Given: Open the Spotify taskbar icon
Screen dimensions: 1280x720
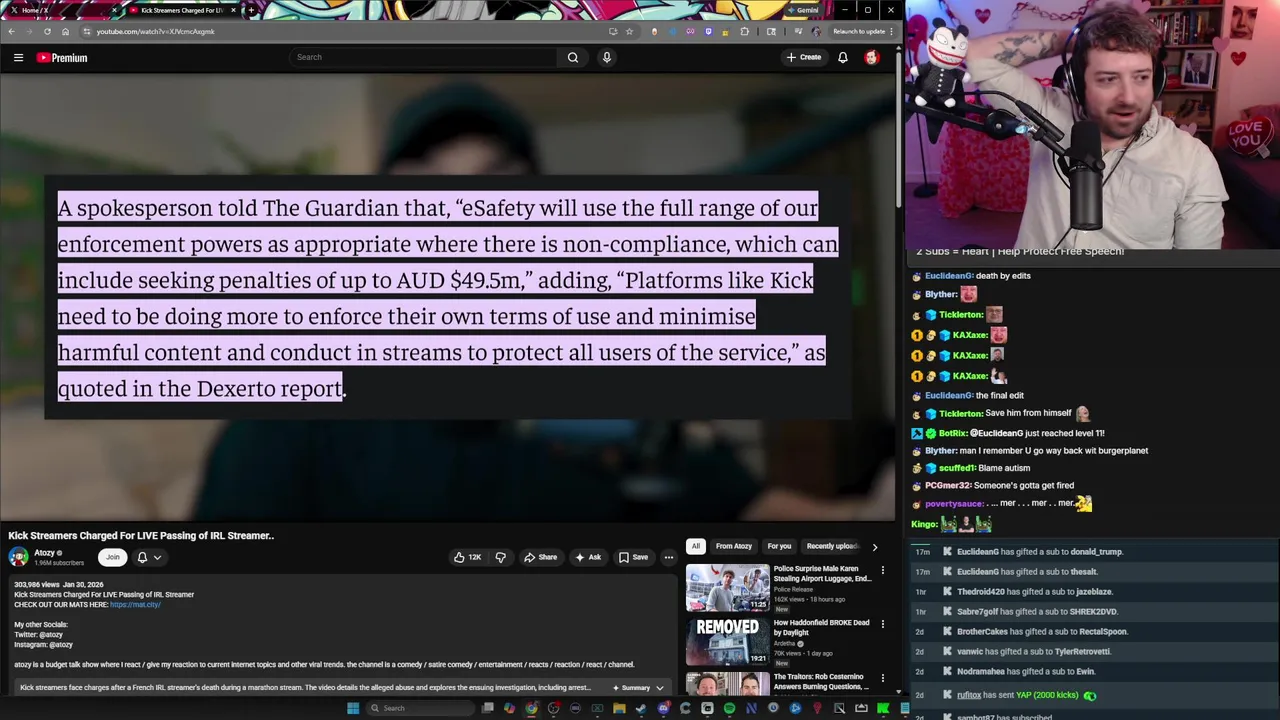Looking at the screenshot, I should 729,708.
